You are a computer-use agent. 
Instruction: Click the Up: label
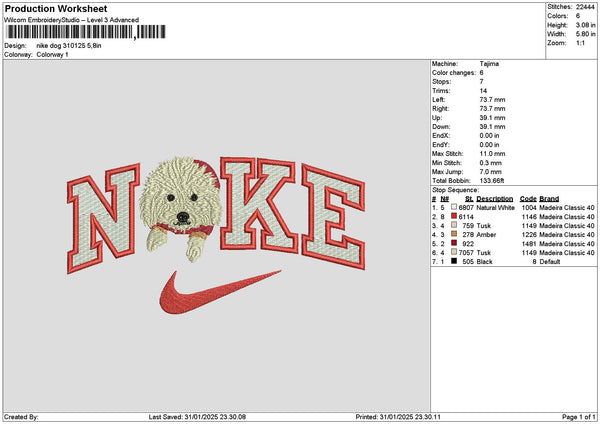(x=437, y=118)
